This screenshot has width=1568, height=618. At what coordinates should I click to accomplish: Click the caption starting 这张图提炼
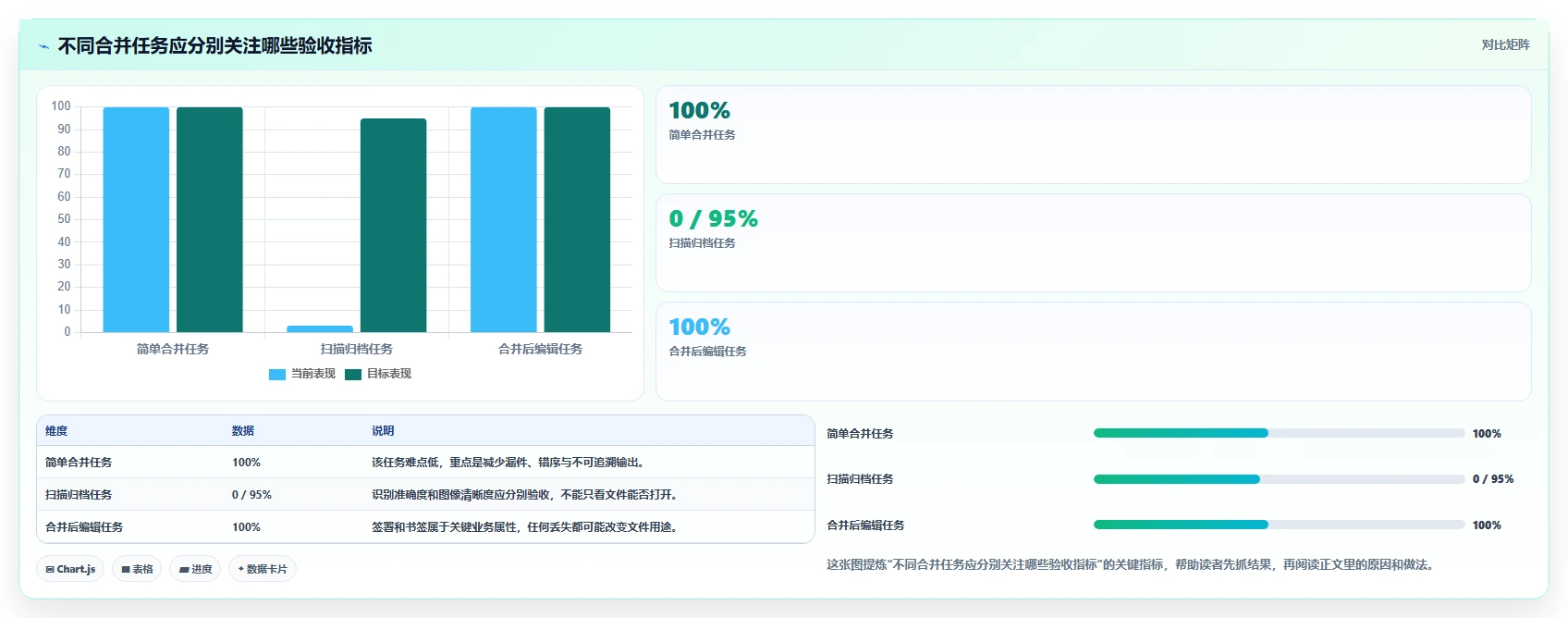coord(1132,564)
